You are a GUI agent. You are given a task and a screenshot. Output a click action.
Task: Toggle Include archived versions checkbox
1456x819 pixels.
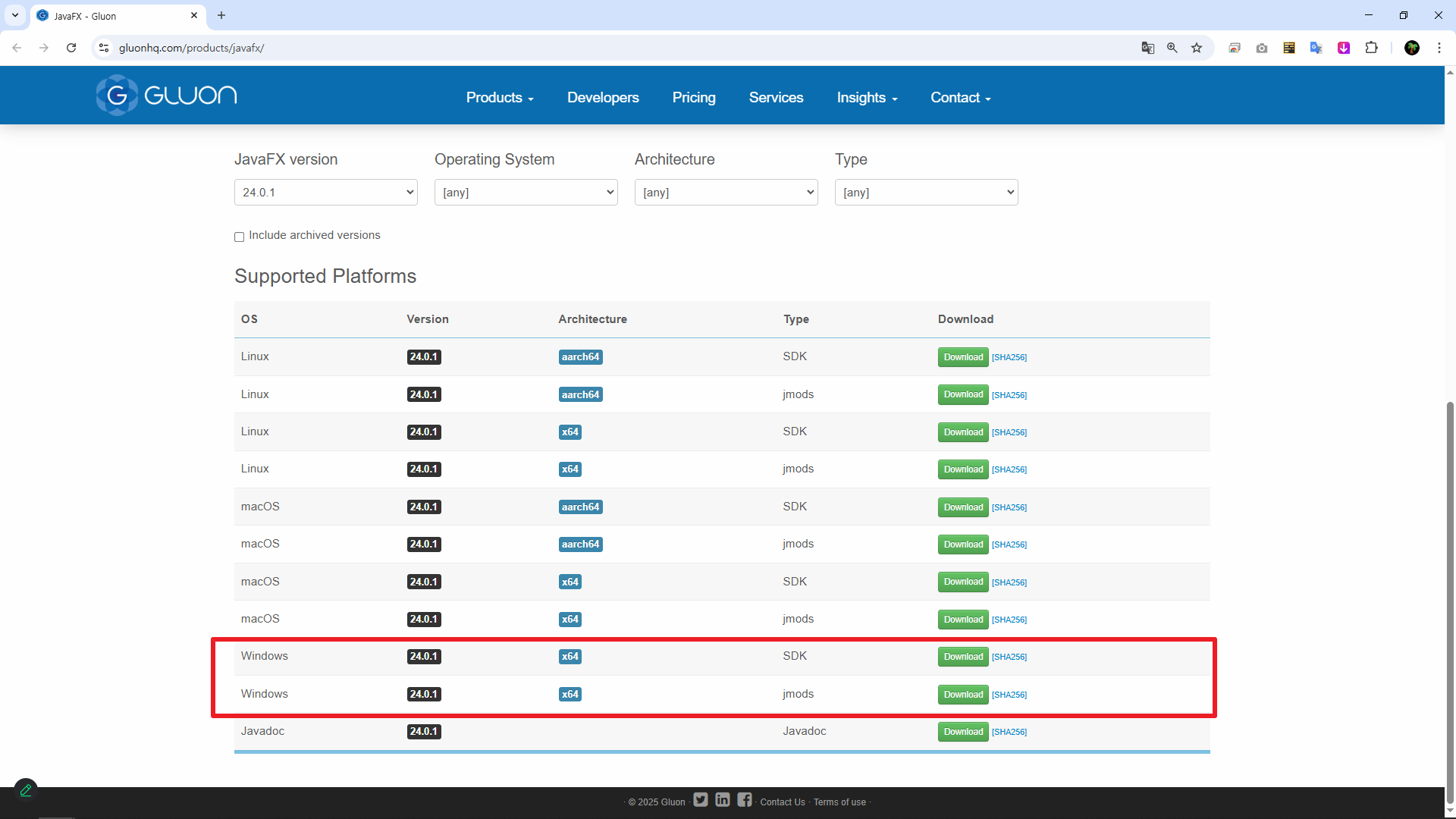239,237
